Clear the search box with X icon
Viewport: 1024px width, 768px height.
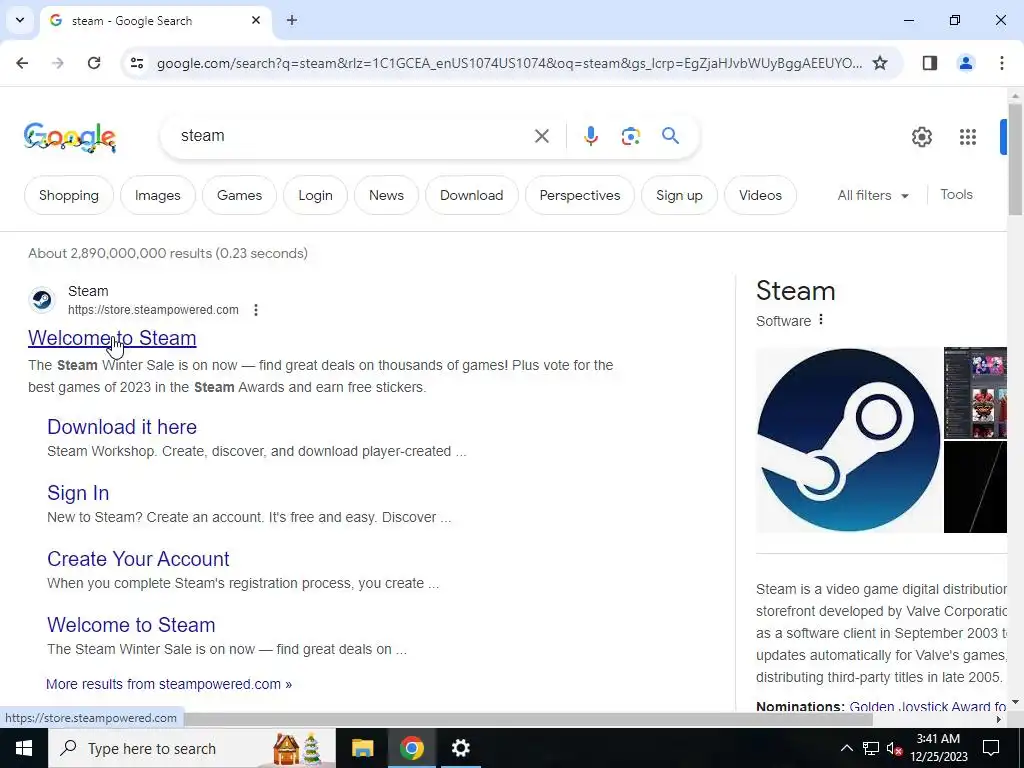click(x=541, y=136)
